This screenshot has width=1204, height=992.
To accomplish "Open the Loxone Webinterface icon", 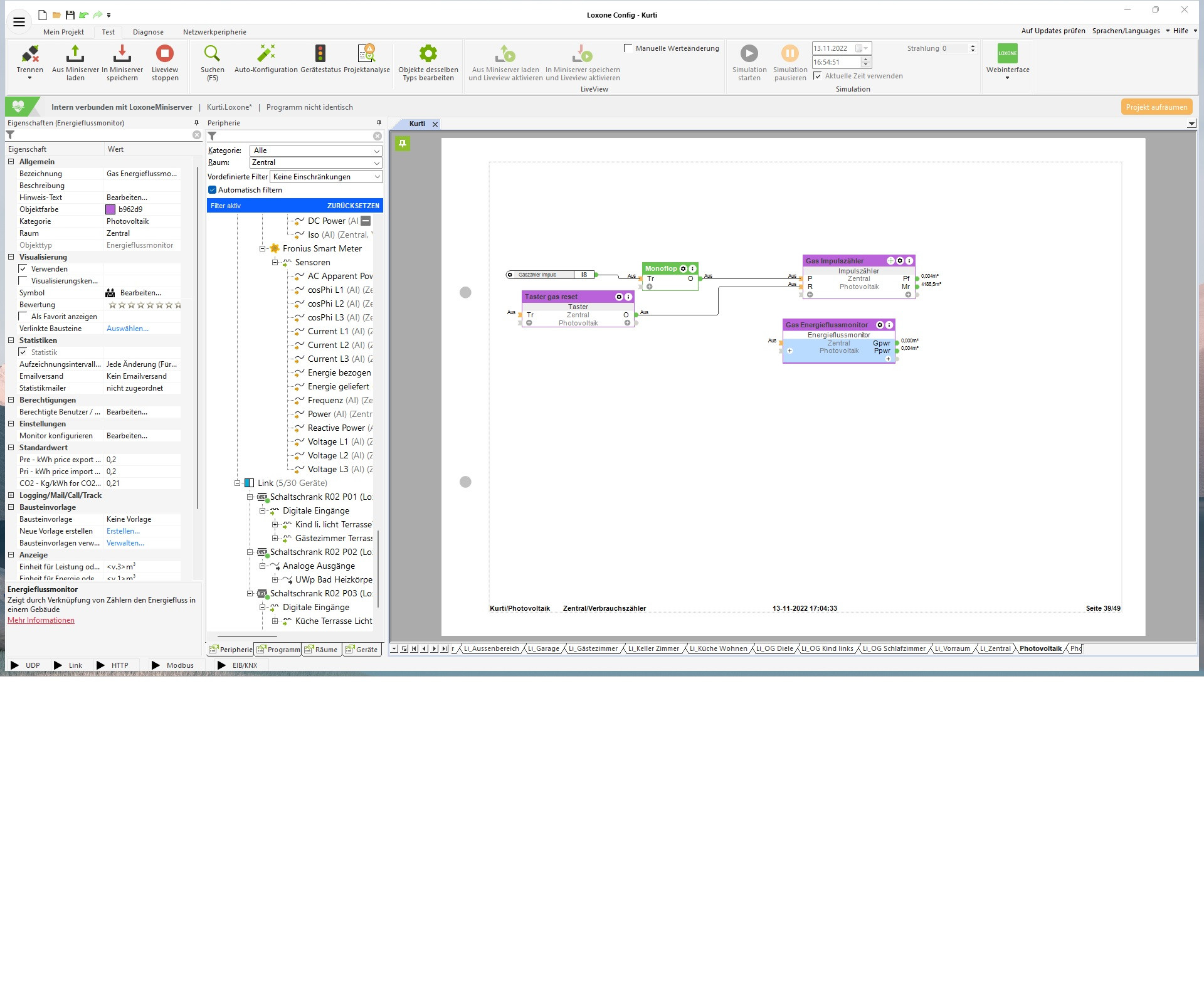I will point(1007,54).
